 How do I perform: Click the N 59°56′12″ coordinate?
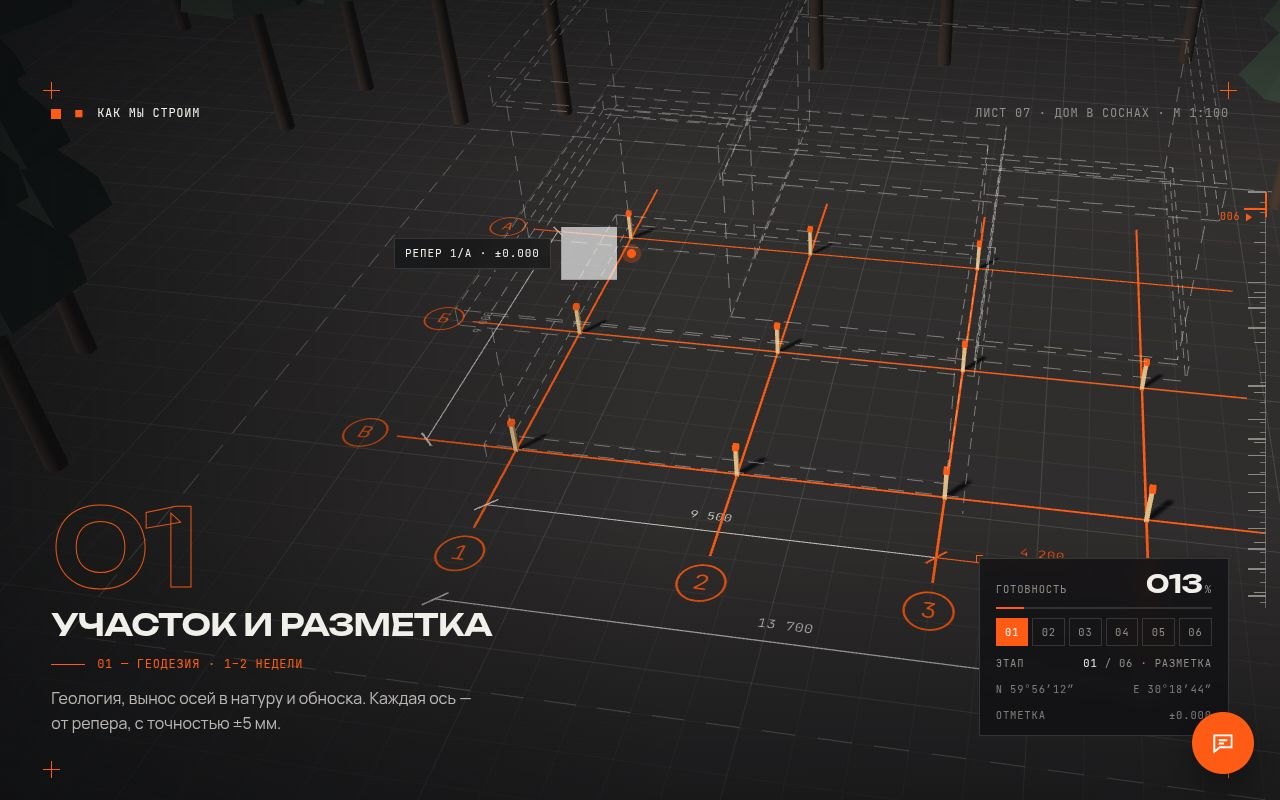click(x=1034, y=689)
